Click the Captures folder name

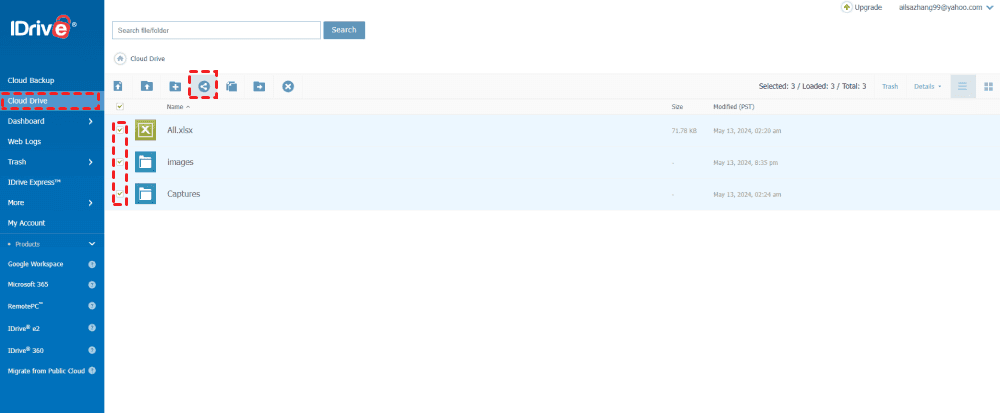click(183, 194)
